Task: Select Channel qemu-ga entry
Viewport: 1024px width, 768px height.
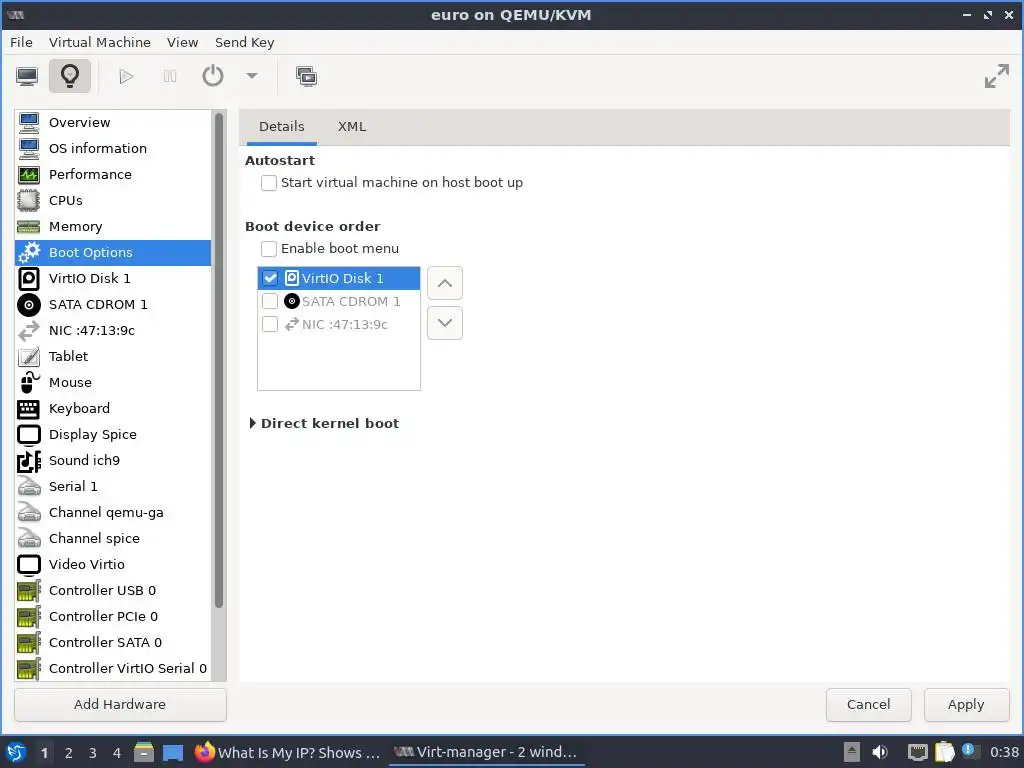Action: tap(113, 513)
